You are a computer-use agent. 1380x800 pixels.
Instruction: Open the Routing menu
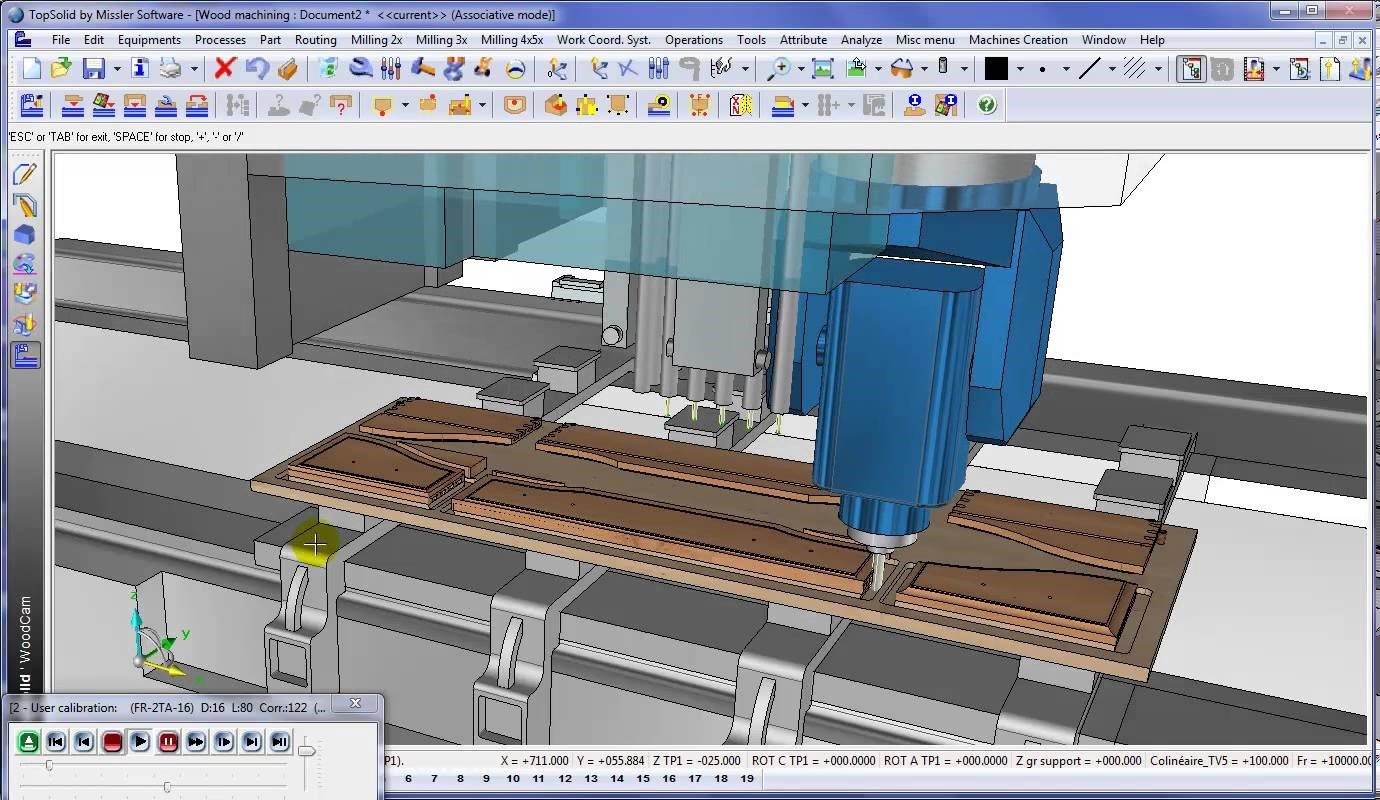click(315, 40)
